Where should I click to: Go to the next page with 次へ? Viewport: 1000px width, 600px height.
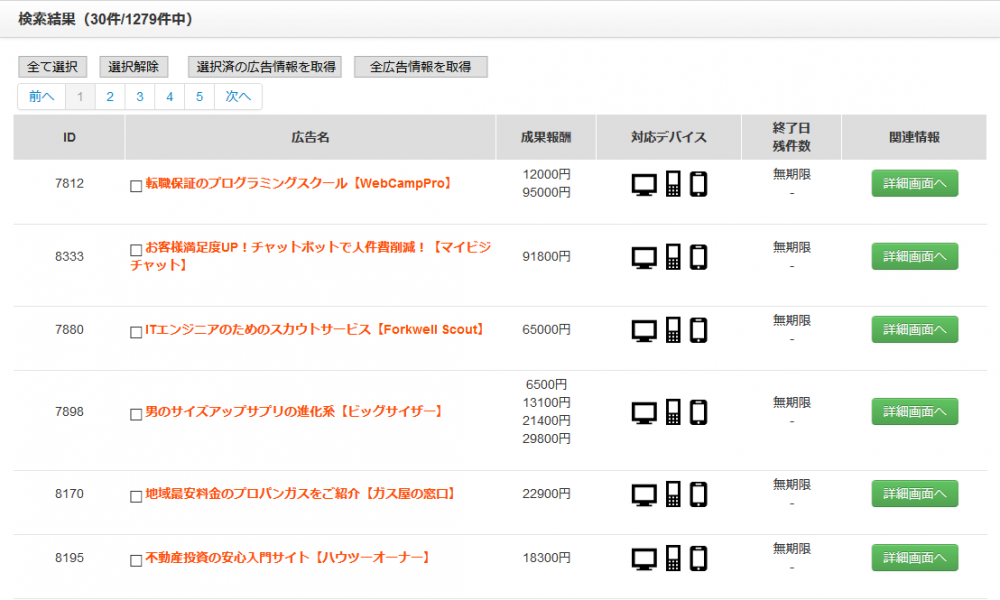(x=238, y=97)
